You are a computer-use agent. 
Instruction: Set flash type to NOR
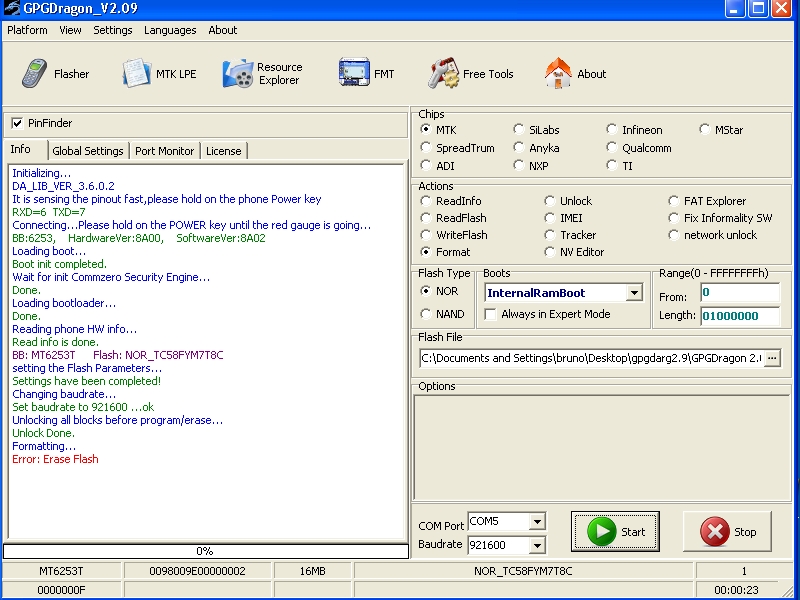click(425, 291)
